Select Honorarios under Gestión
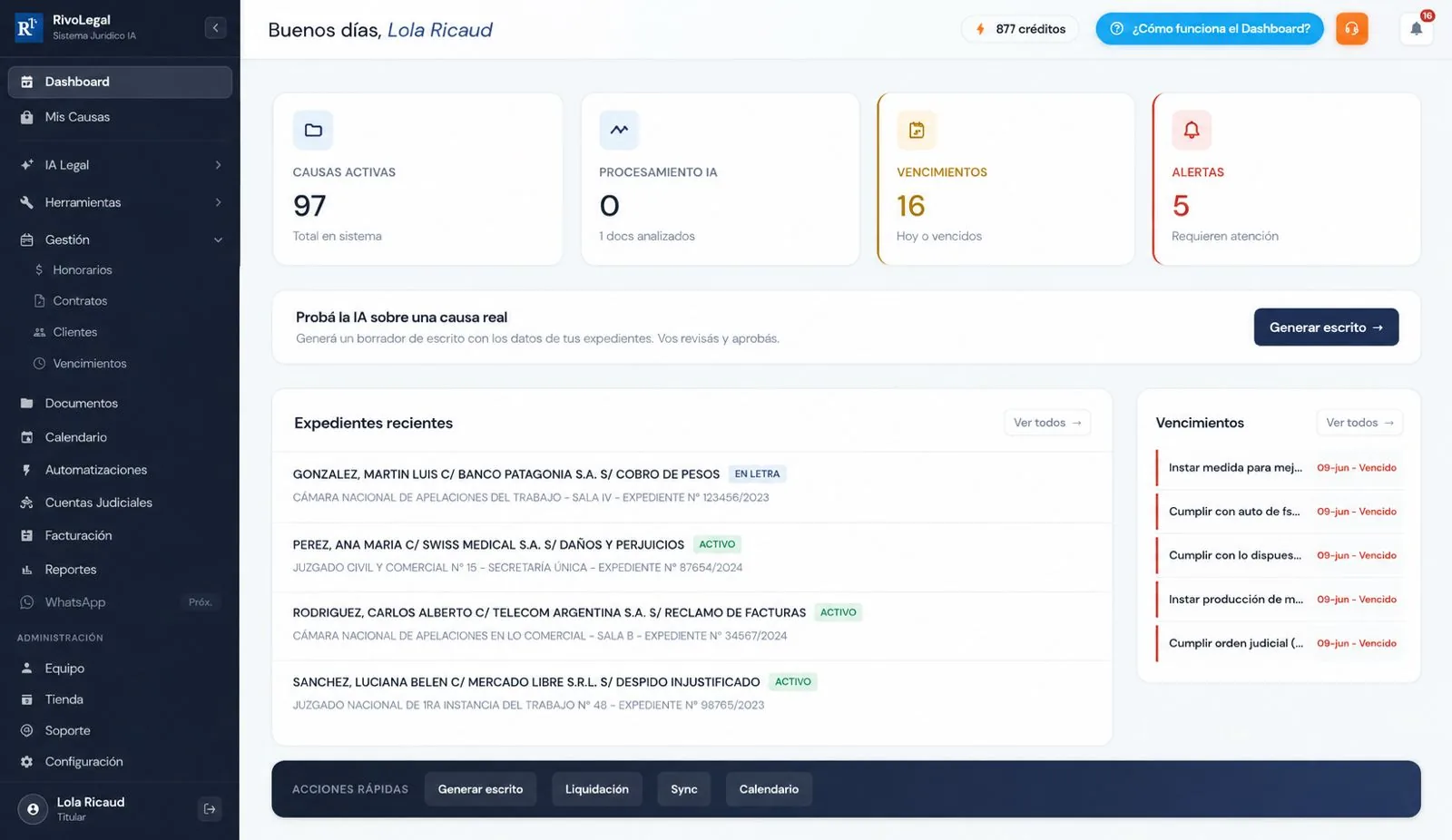This screenshot has height=840, width=1452. point(82,270)
